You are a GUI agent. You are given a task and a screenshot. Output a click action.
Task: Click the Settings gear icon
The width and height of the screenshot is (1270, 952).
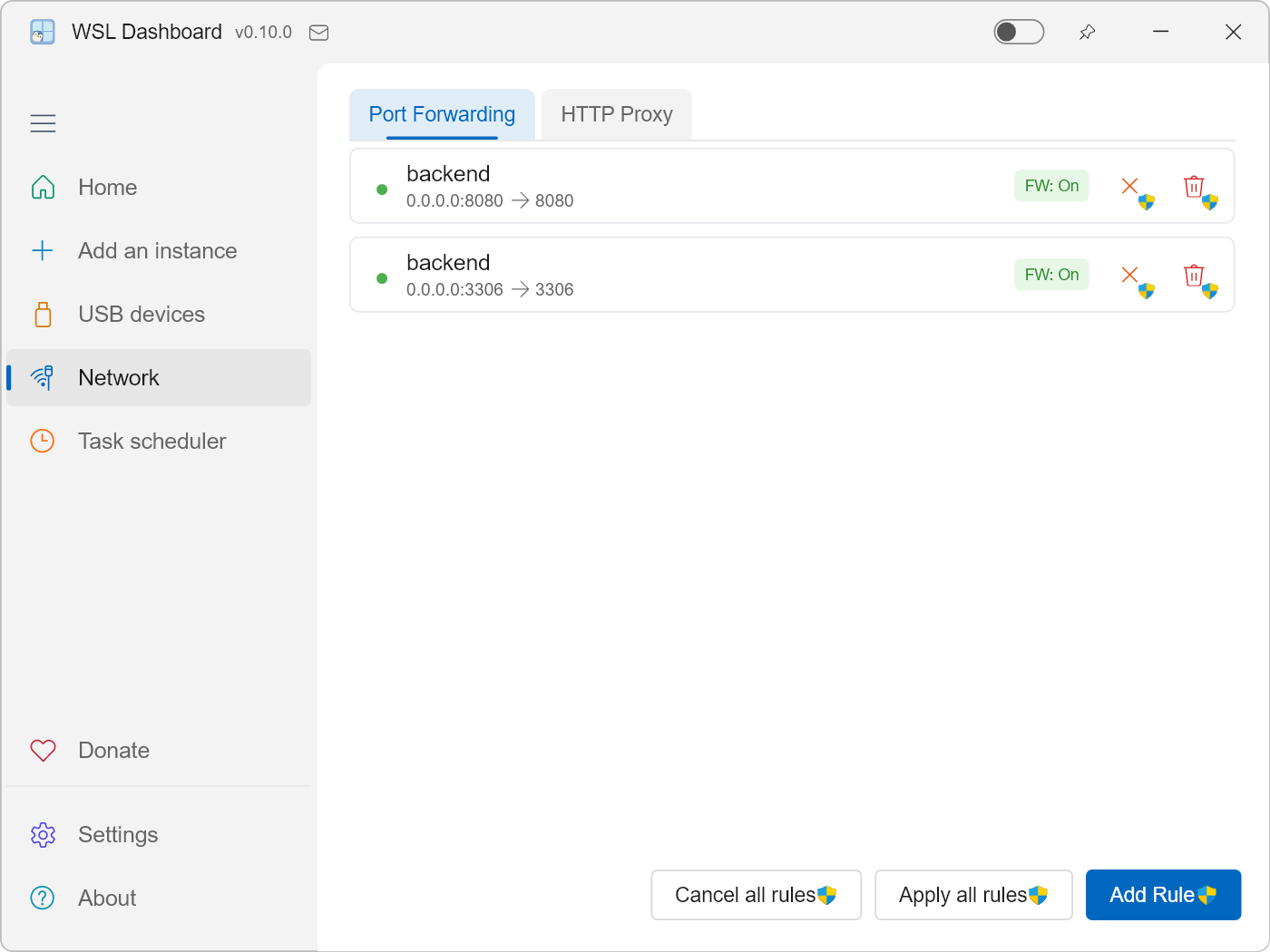coord(43,835)
